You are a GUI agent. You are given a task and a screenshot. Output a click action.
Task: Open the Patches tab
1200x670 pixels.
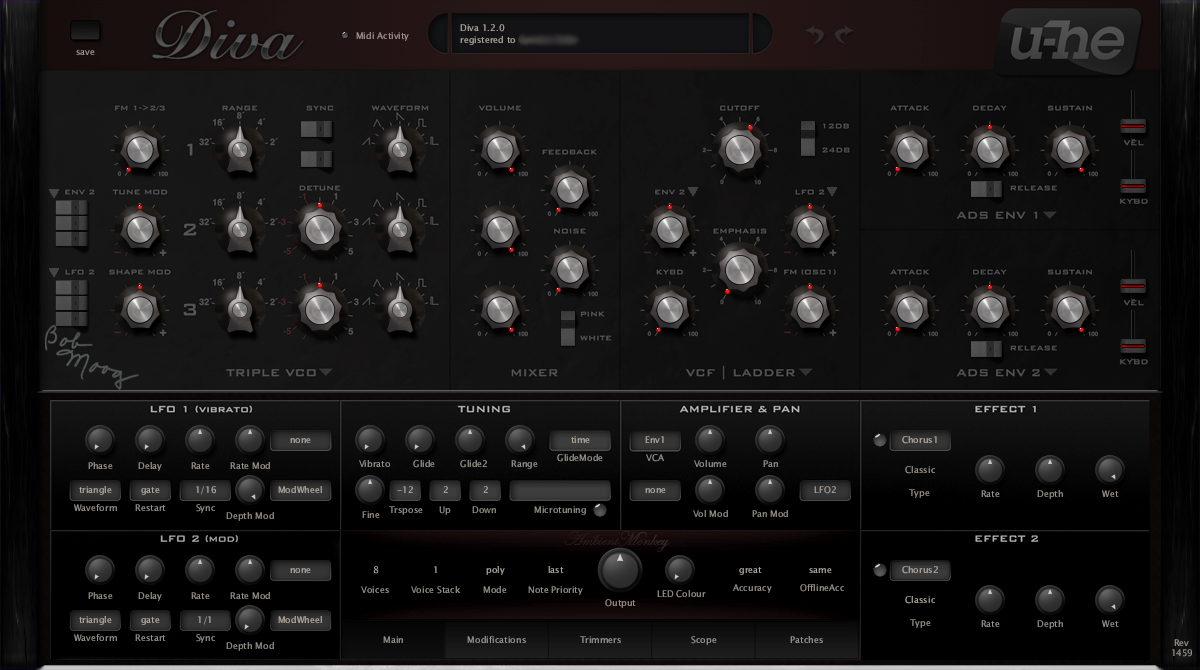(806, 640)
